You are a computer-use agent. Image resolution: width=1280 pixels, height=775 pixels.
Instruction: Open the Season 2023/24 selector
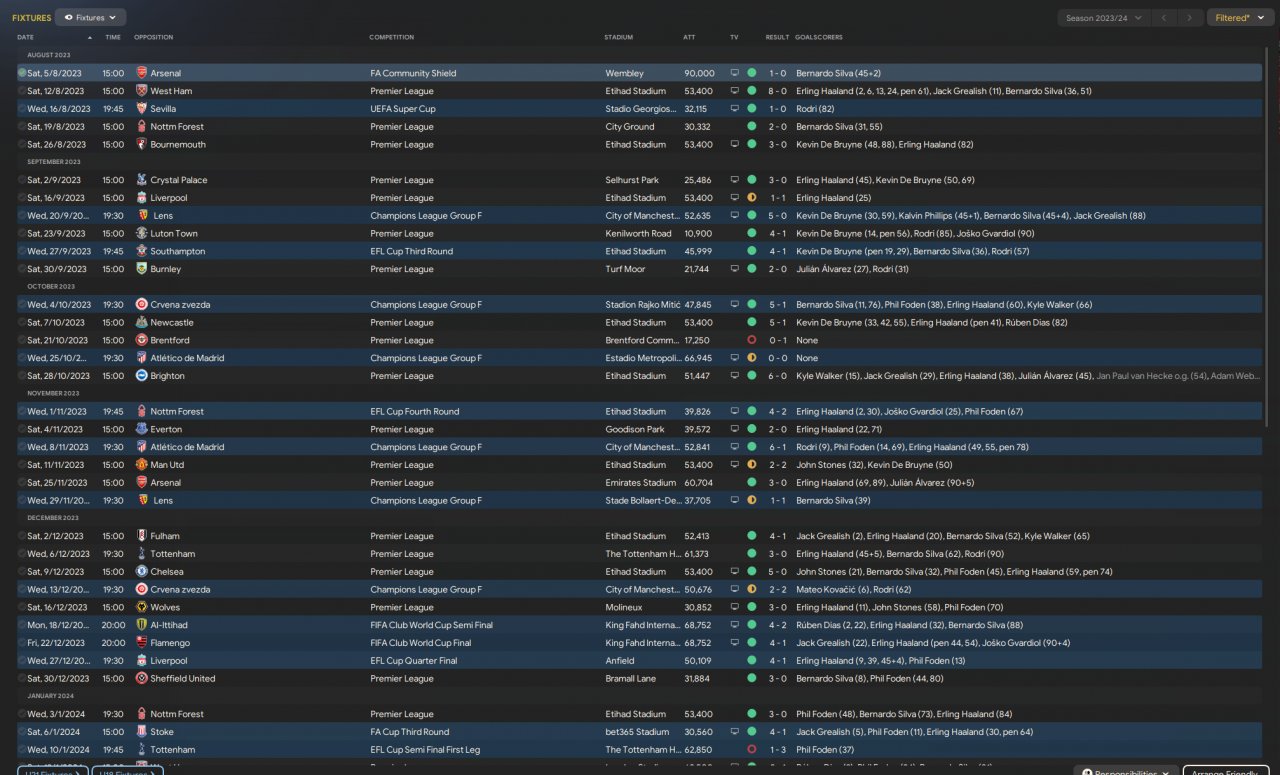tap(1102, 18)
